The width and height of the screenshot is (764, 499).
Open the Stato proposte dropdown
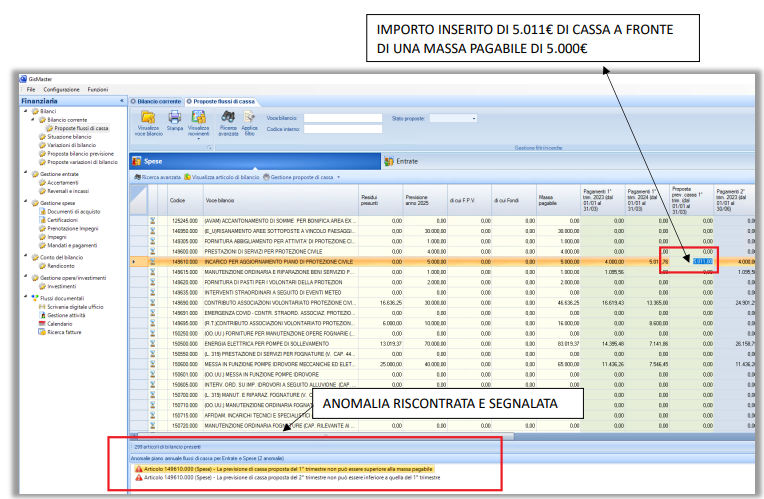coord(473,118)
